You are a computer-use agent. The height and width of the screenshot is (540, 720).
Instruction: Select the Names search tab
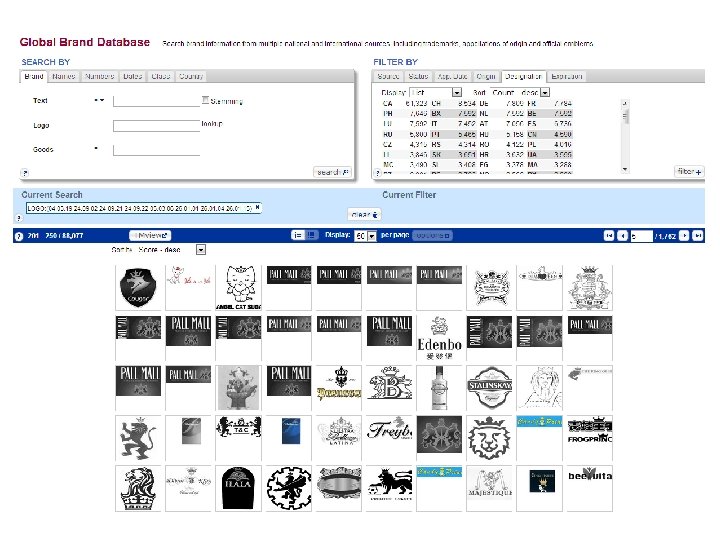(64, 76)
